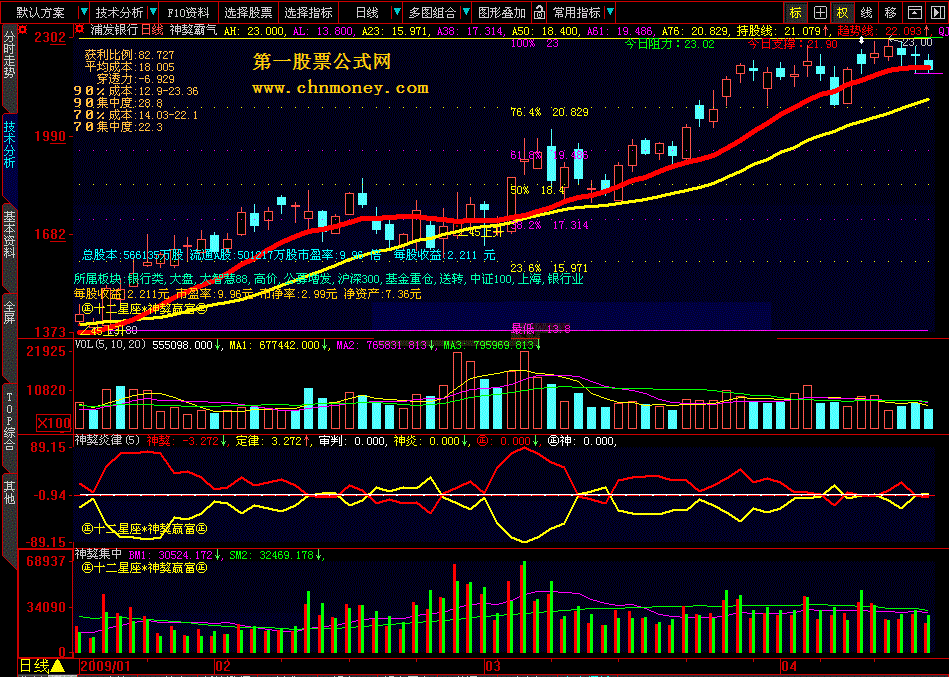Toggle the 移 move chart button
Viewport: 949px width, 677px height.
890,12
